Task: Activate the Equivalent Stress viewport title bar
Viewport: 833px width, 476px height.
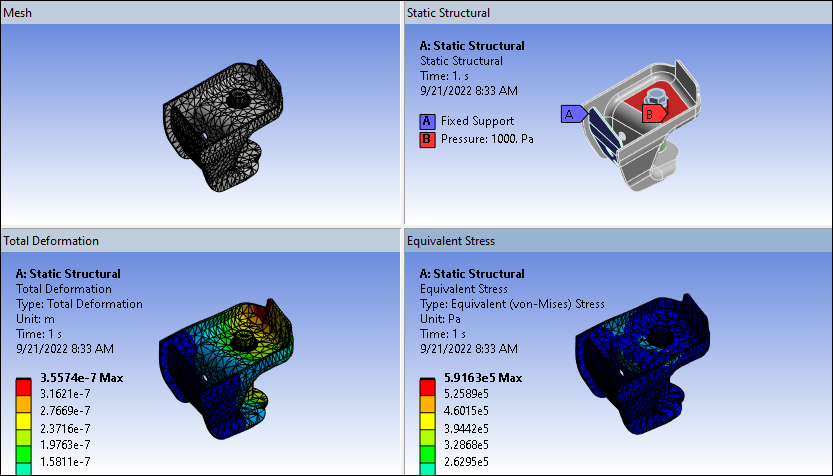Action: (618, 241)
